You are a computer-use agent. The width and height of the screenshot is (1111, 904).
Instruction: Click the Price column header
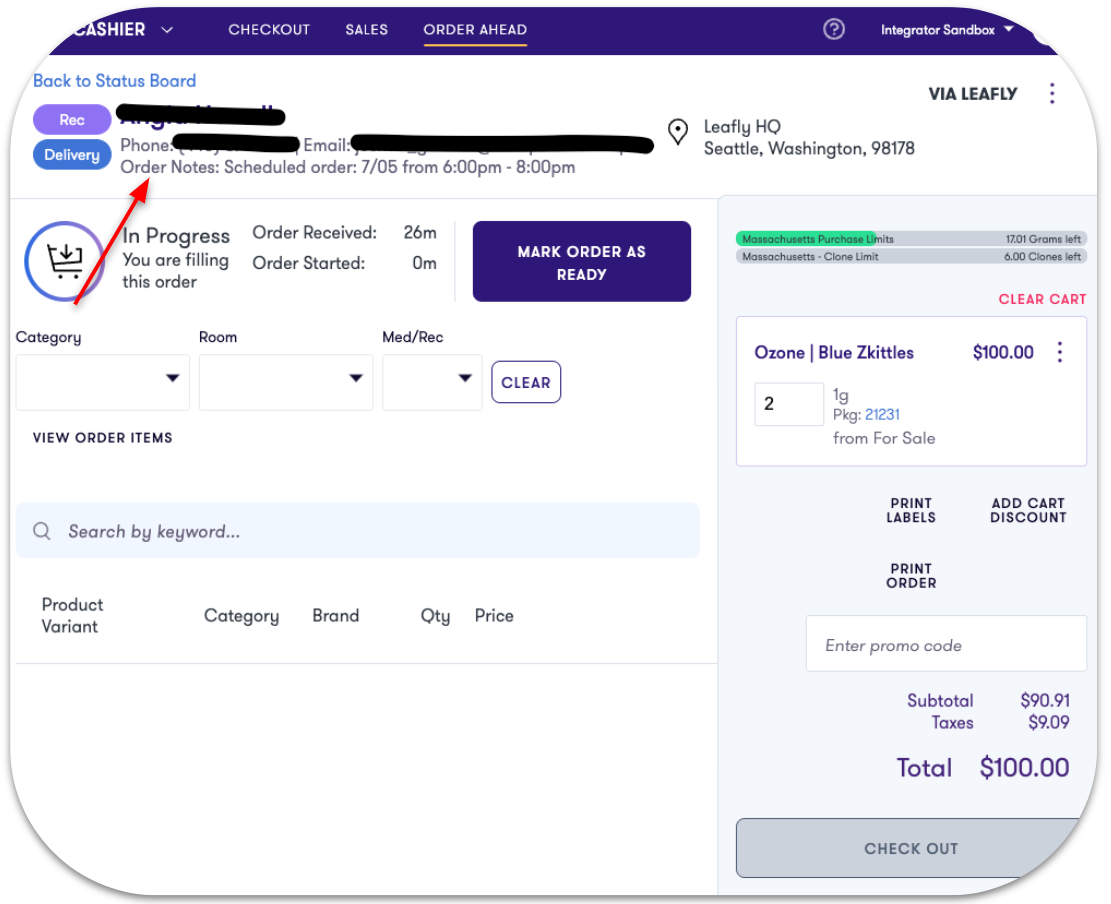click(494, 615)
